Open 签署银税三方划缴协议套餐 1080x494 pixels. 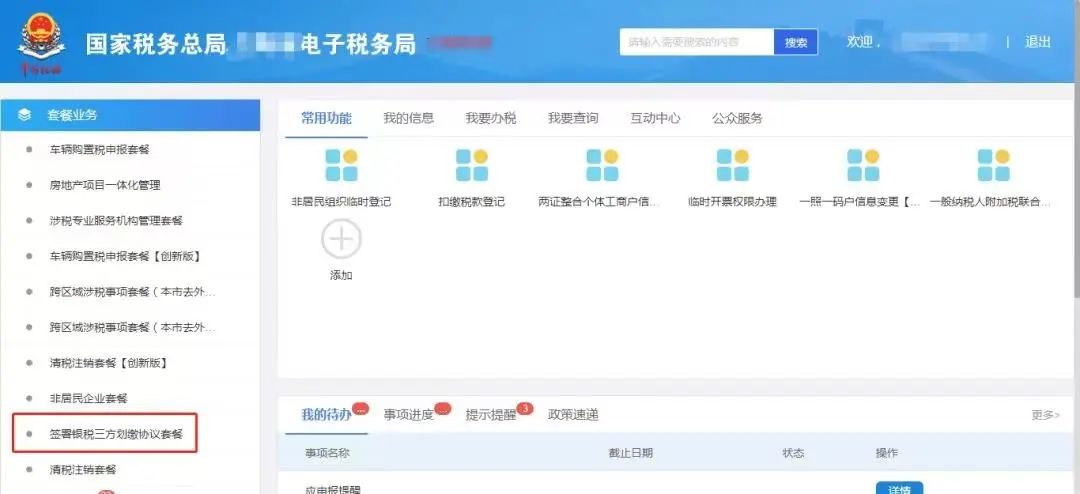116,434
